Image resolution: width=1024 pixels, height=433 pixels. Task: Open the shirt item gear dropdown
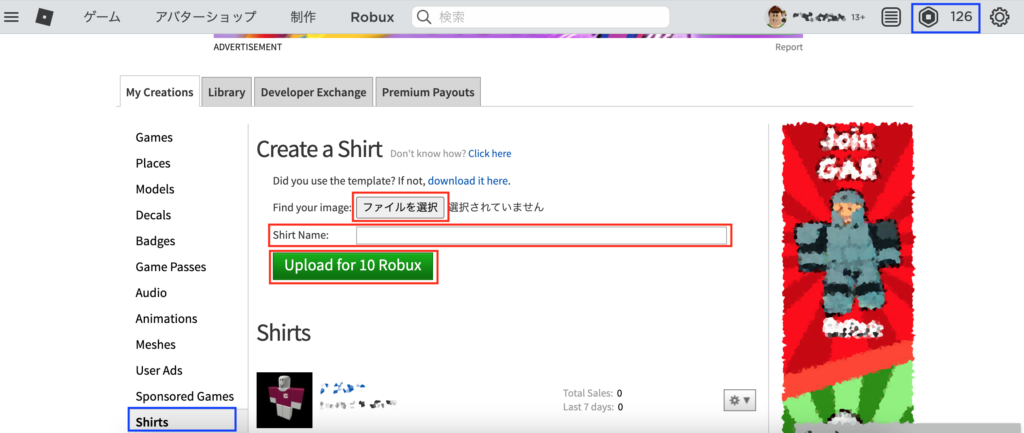(x=740, y=400)
